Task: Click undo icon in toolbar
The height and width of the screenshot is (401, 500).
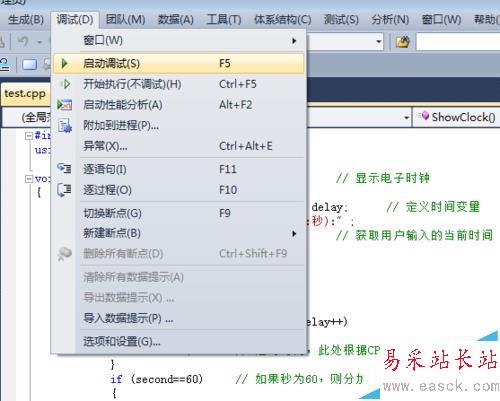Action: click(x=23, y=42)
